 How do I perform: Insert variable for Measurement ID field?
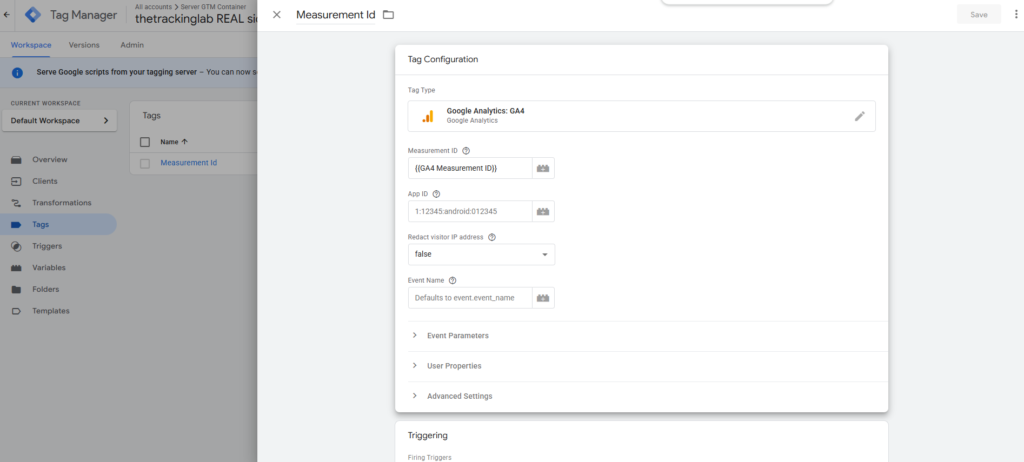[543, 168]
